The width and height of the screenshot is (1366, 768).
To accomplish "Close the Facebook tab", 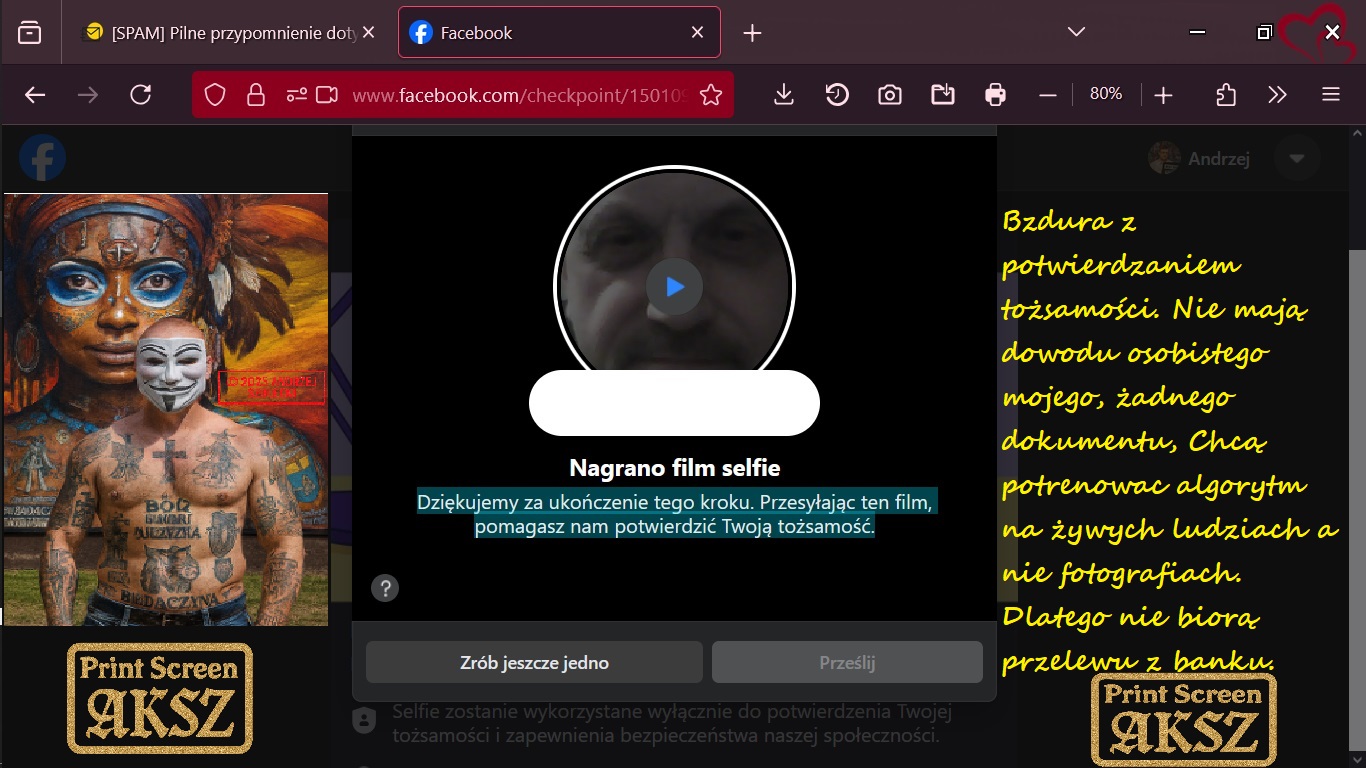I will [698, 33].
